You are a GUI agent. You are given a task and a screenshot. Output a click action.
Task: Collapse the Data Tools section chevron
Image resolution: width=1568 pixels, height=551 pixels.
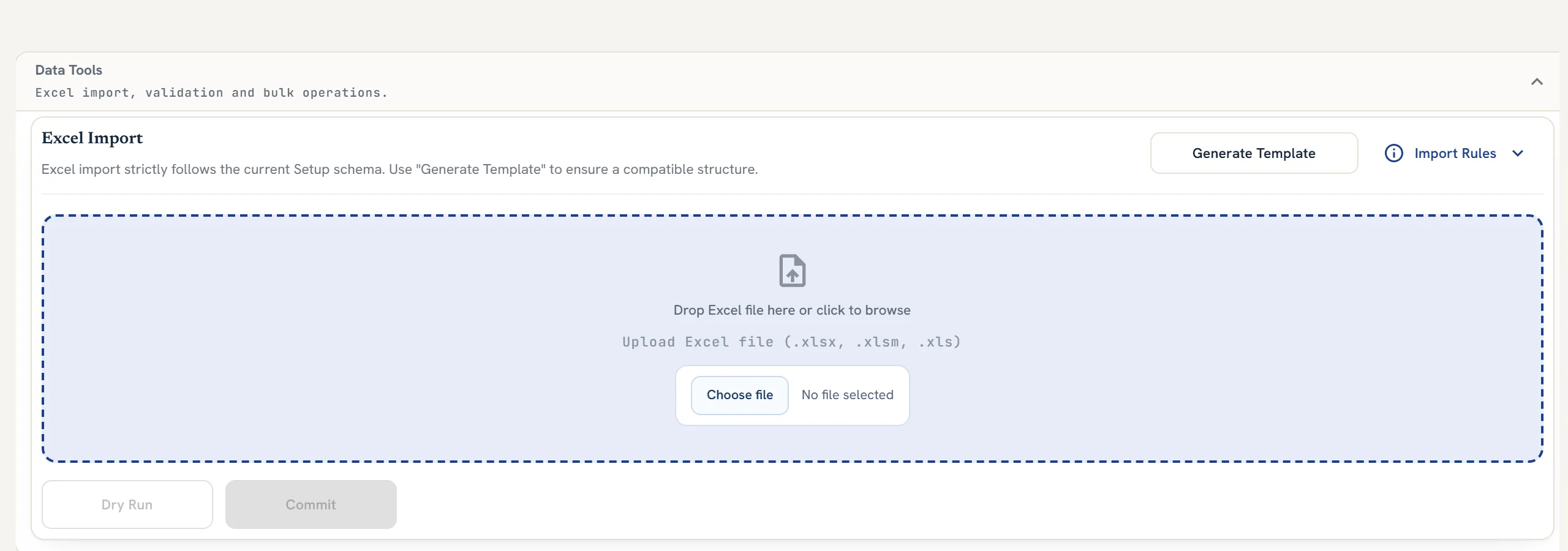pyautogui.click(x=1537, y=81)
